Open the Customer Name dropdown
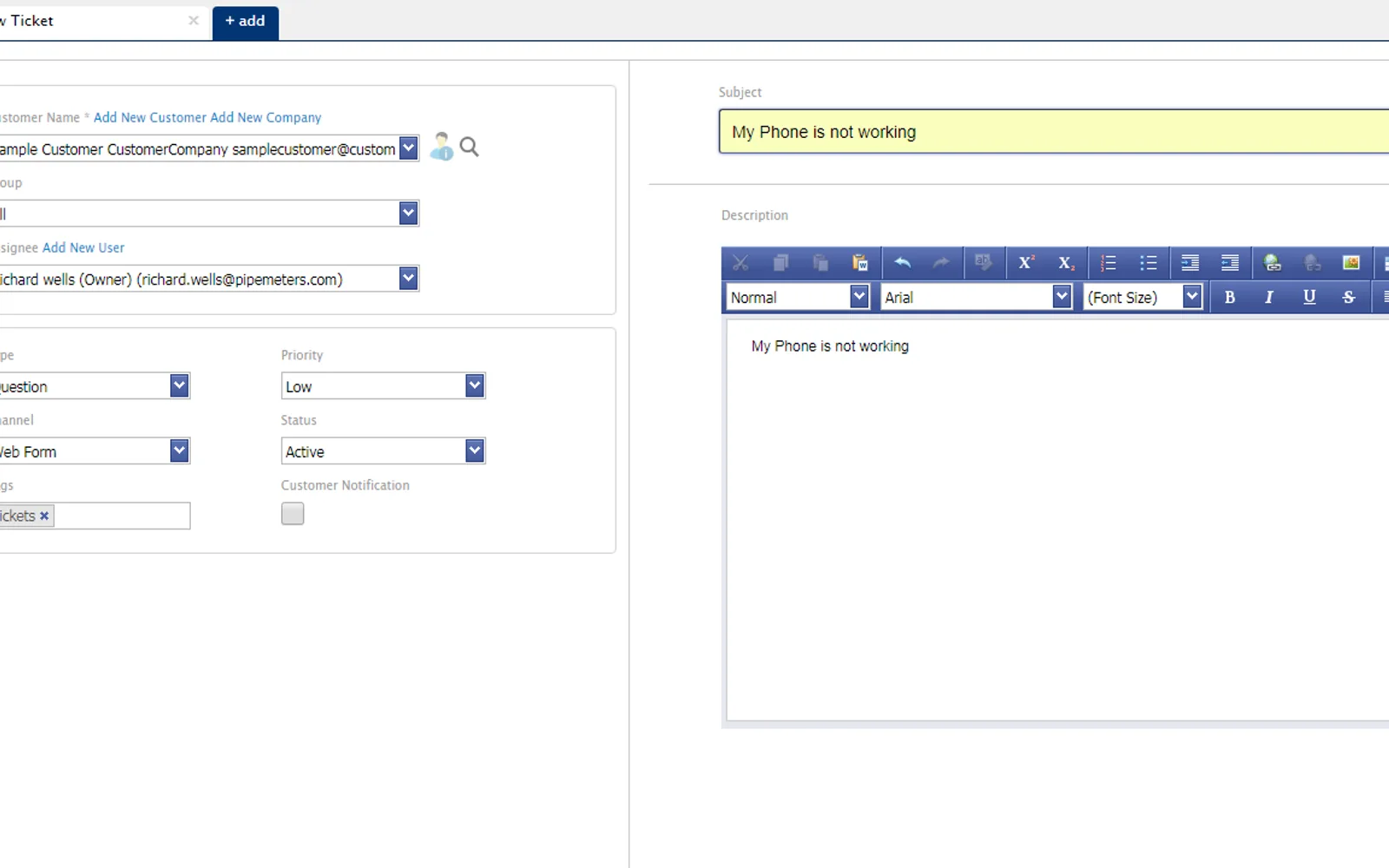This screenshot has width=1389, height=868. pos(408,148)
